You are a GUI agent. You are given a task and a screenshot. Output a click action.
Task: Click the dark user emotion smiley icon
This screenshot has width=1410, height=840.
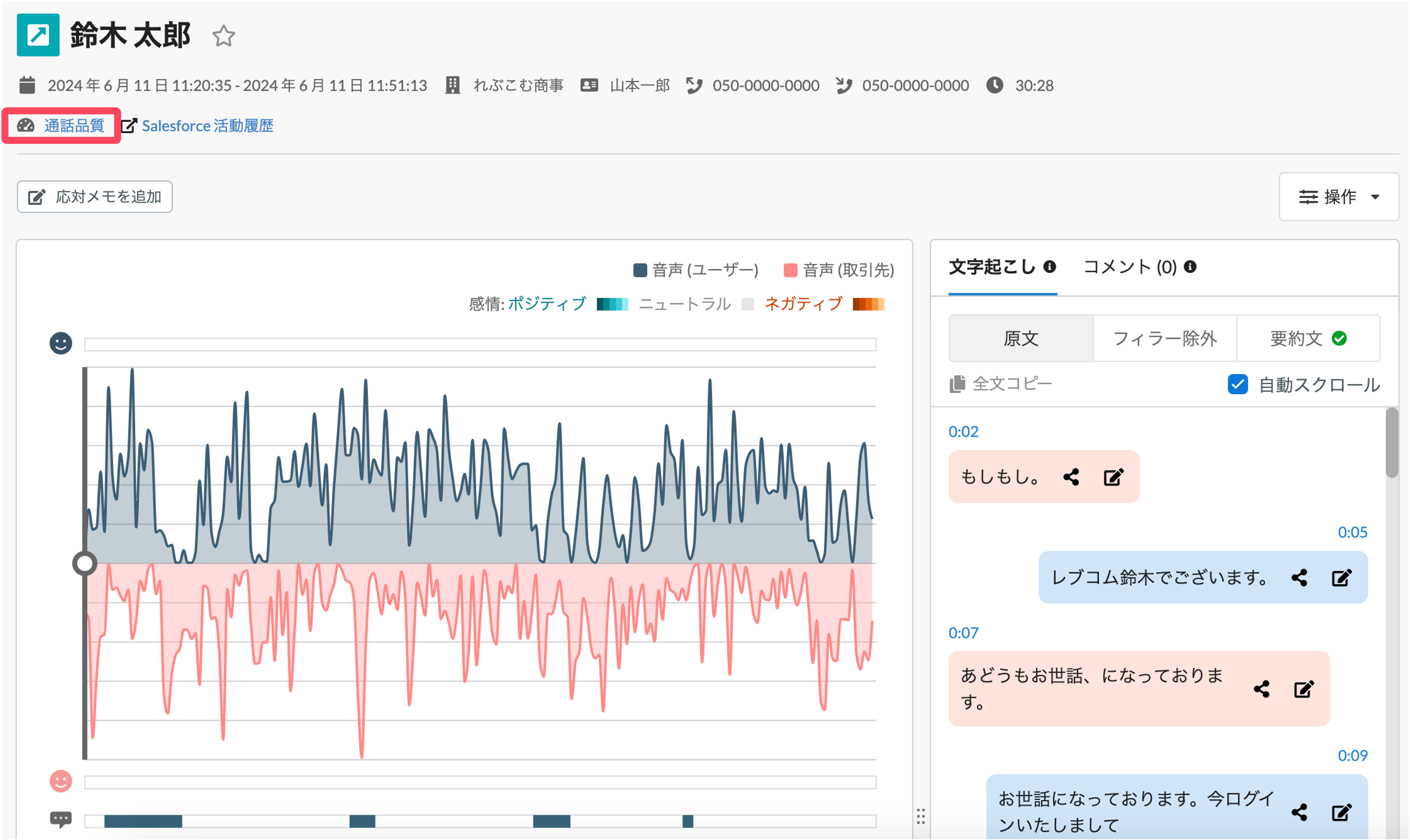61,344
